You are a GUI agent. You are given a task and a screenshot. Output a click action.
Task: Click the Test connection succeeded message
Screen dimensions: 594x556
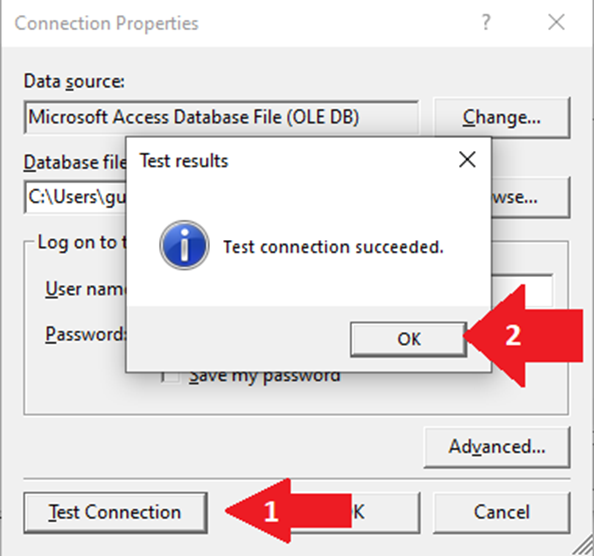coord(333,247)
